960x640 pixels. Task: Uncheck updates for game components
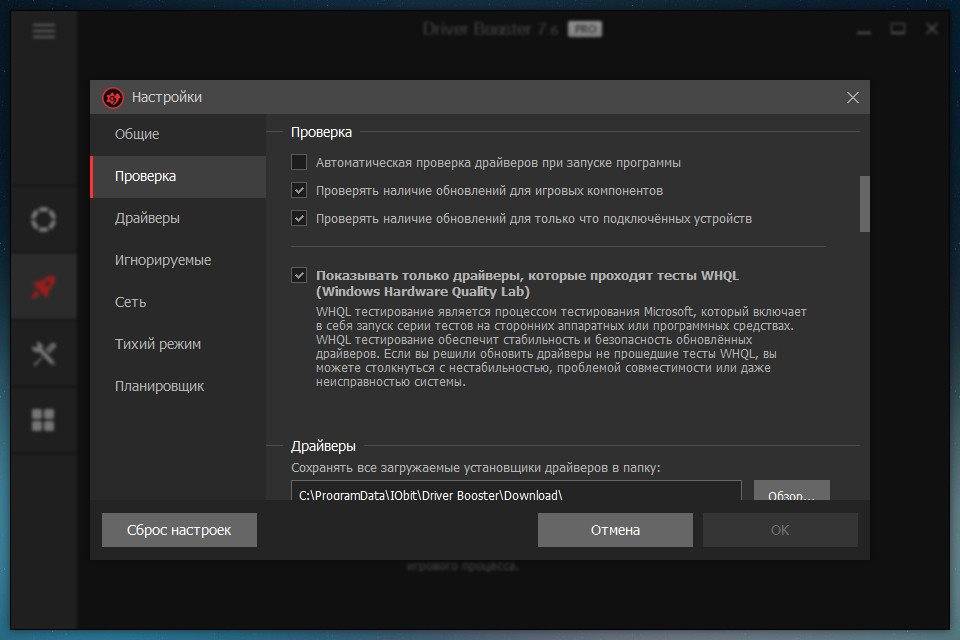pos(299,190)
